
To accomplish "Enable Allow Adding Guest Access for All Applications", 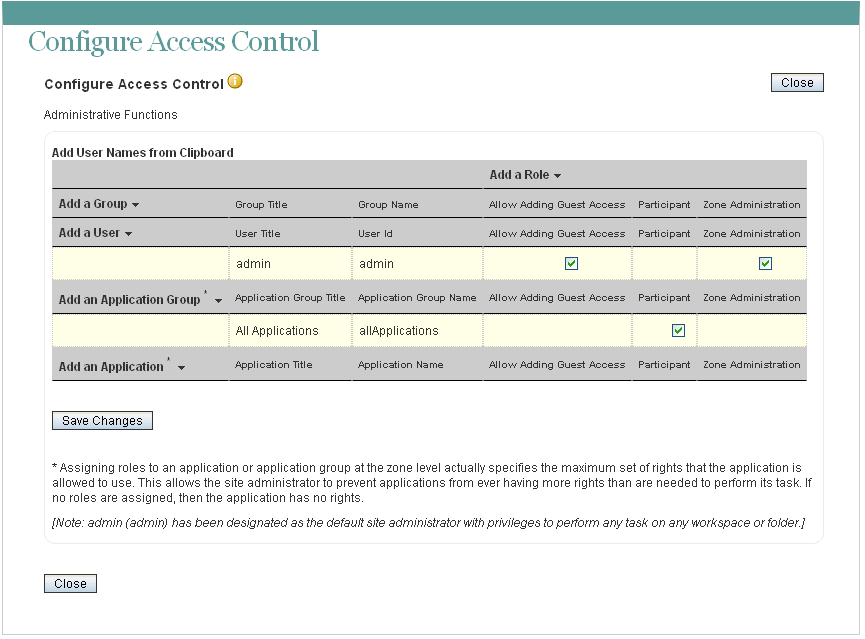I will click(x=556, y=331).
